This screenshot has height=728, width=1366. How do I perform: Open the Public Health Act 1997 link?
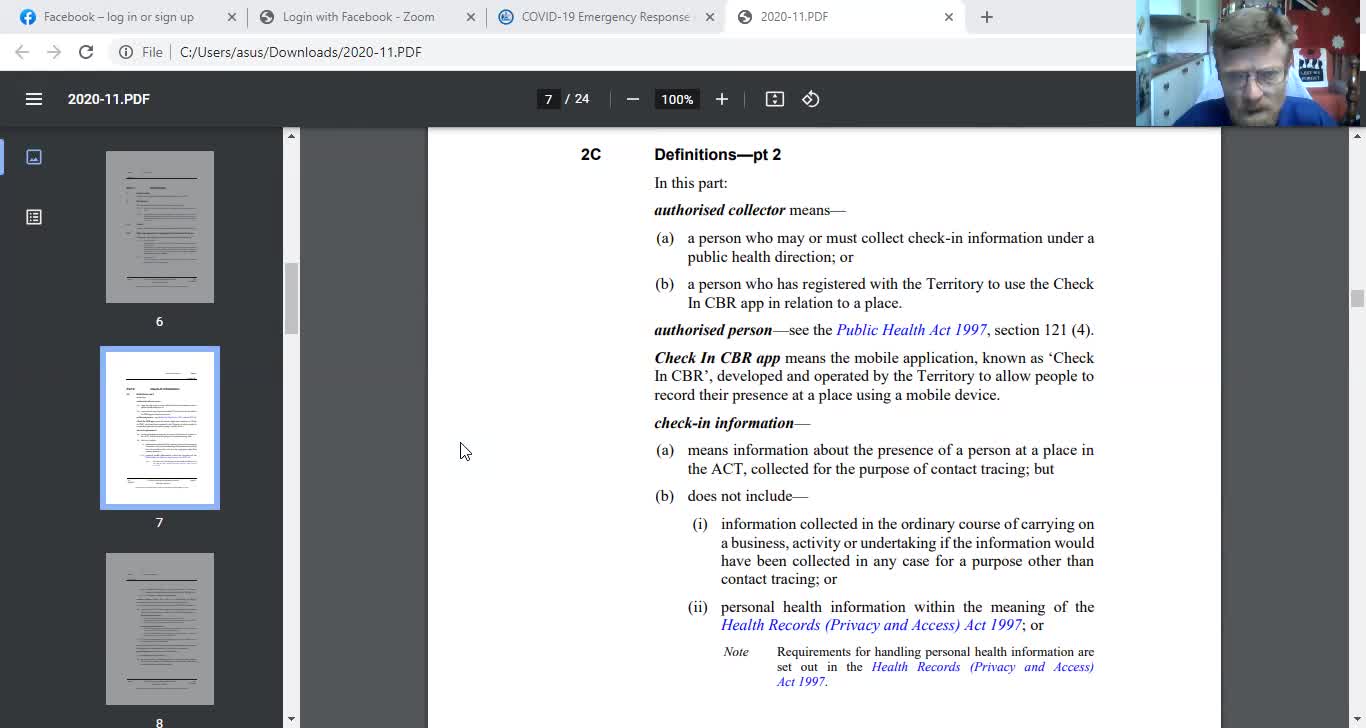coord(911,330)
